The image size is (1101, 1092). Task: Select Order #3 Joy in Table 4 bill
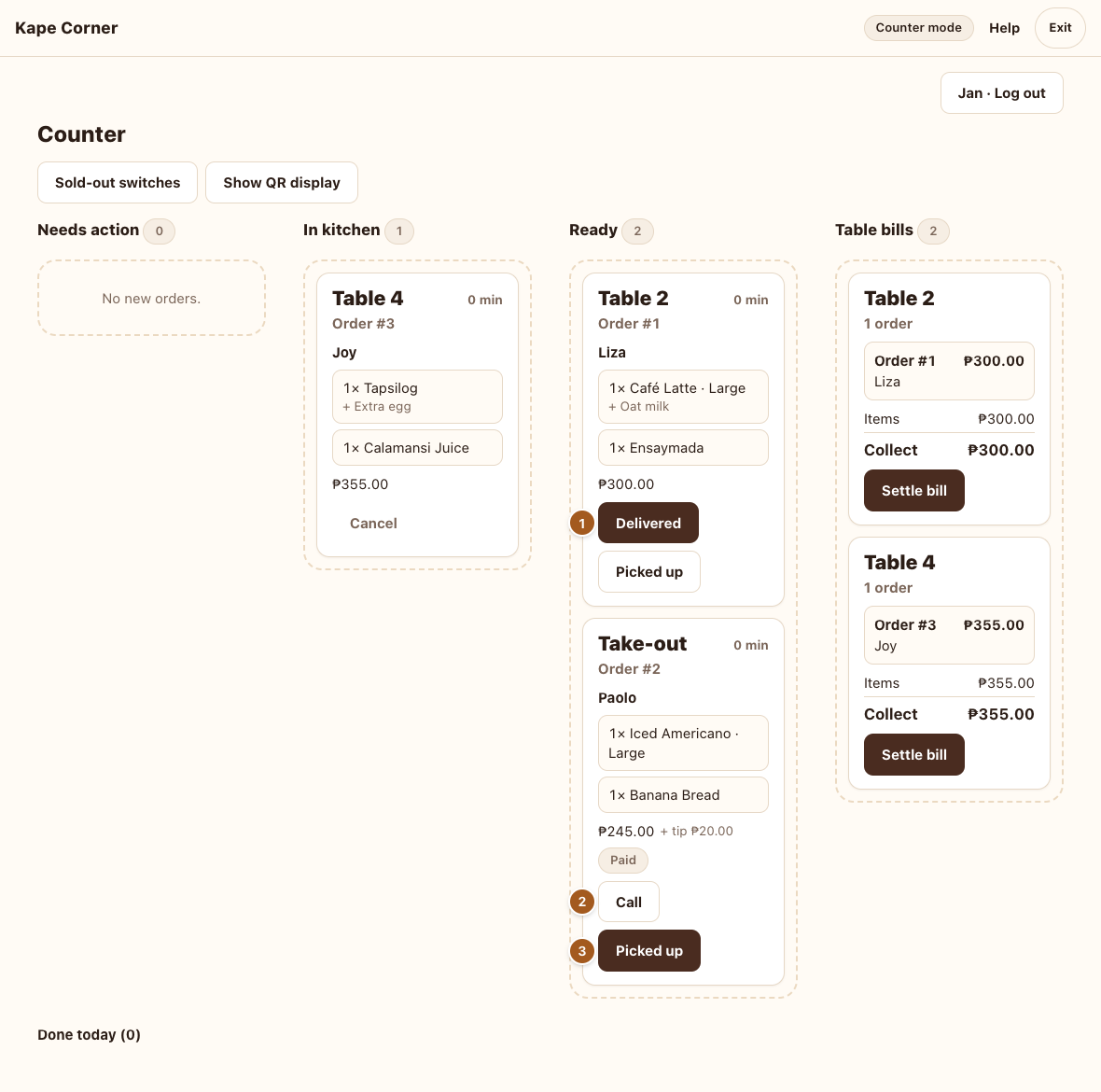pyautogui.click(x=949, y=635)
